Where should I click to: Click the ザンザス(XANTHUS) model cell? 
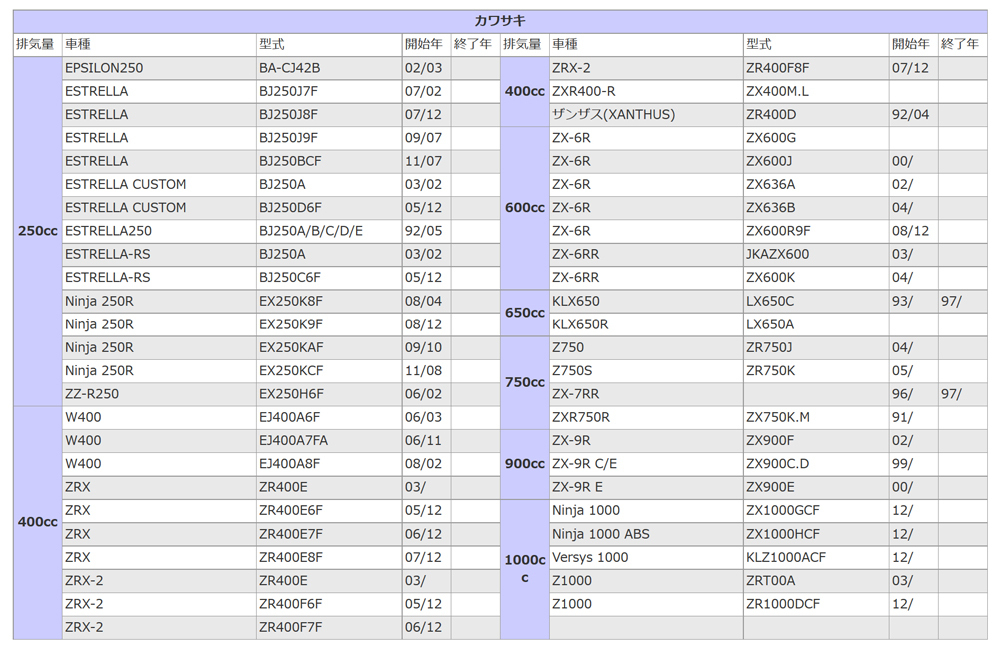(646, 115)
